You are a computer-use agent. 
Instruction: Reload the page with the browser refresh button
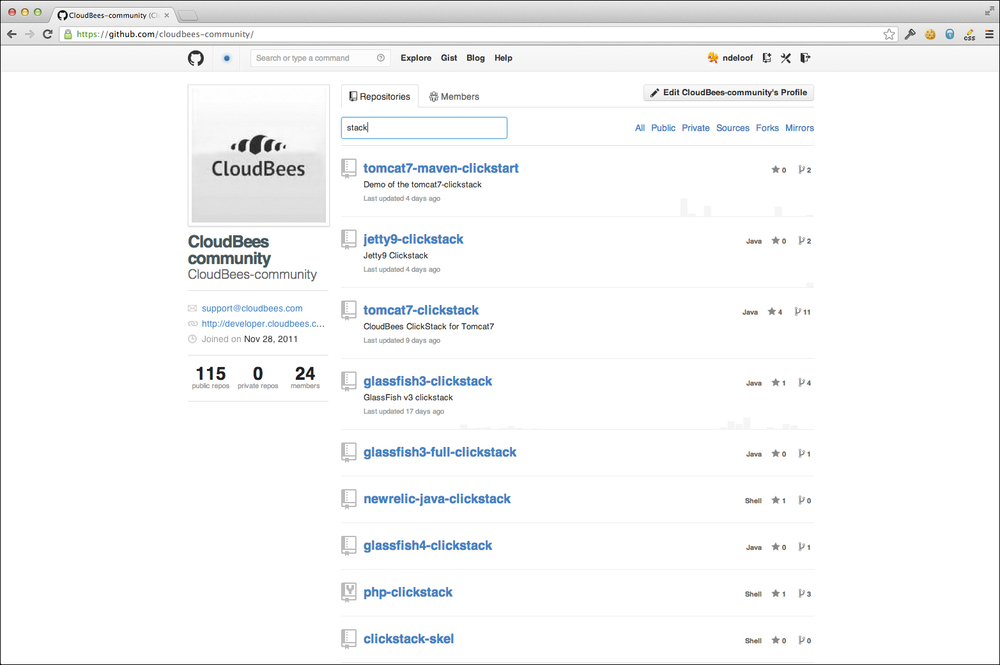(x=47, y=34)
